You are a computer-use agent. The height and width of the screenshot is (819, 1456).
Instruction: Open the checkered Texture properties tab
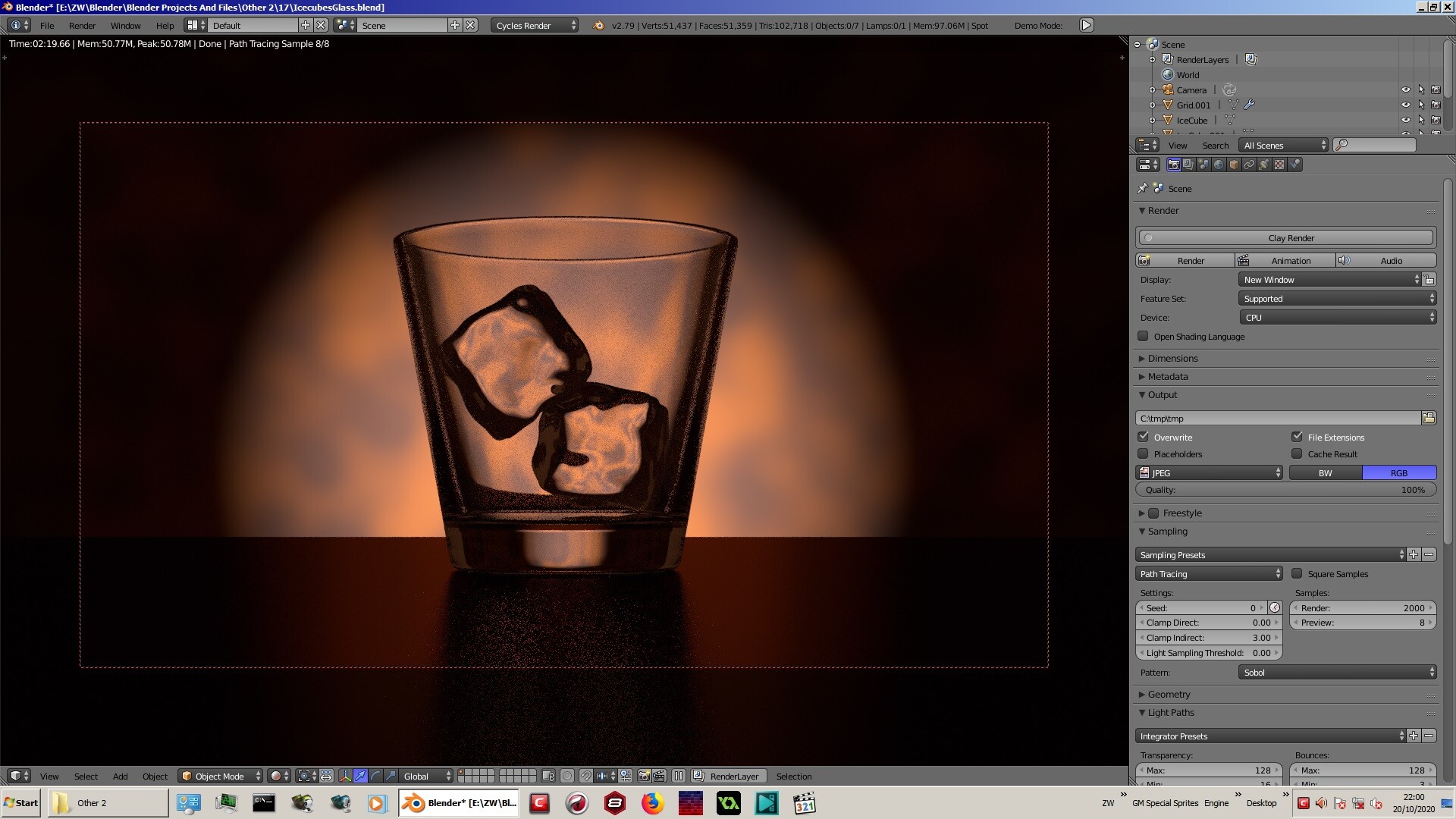point(1280,165)
